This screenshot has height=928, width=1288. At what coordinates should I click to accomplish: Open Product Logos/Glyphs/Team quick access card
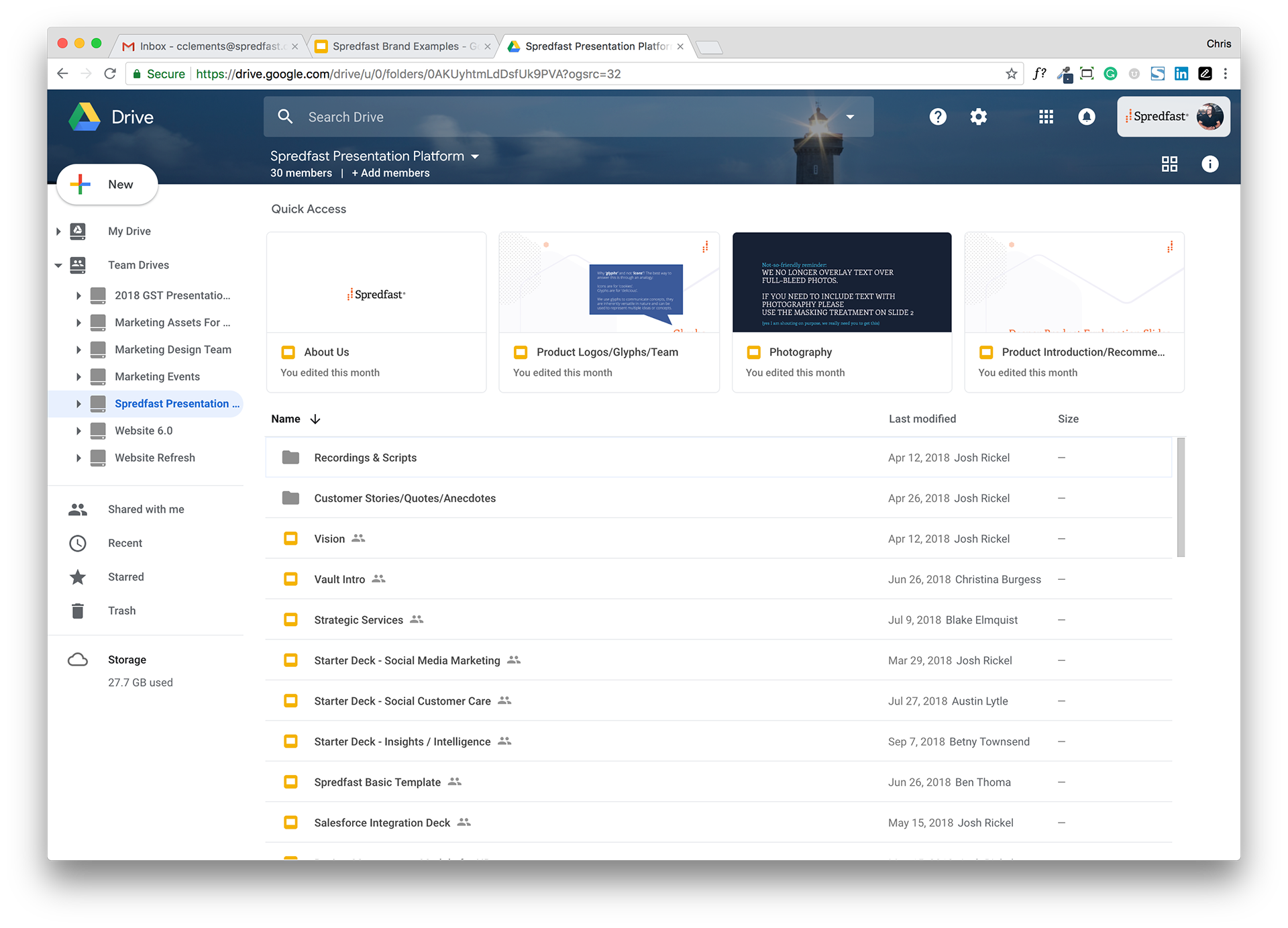tap(609, 312)
